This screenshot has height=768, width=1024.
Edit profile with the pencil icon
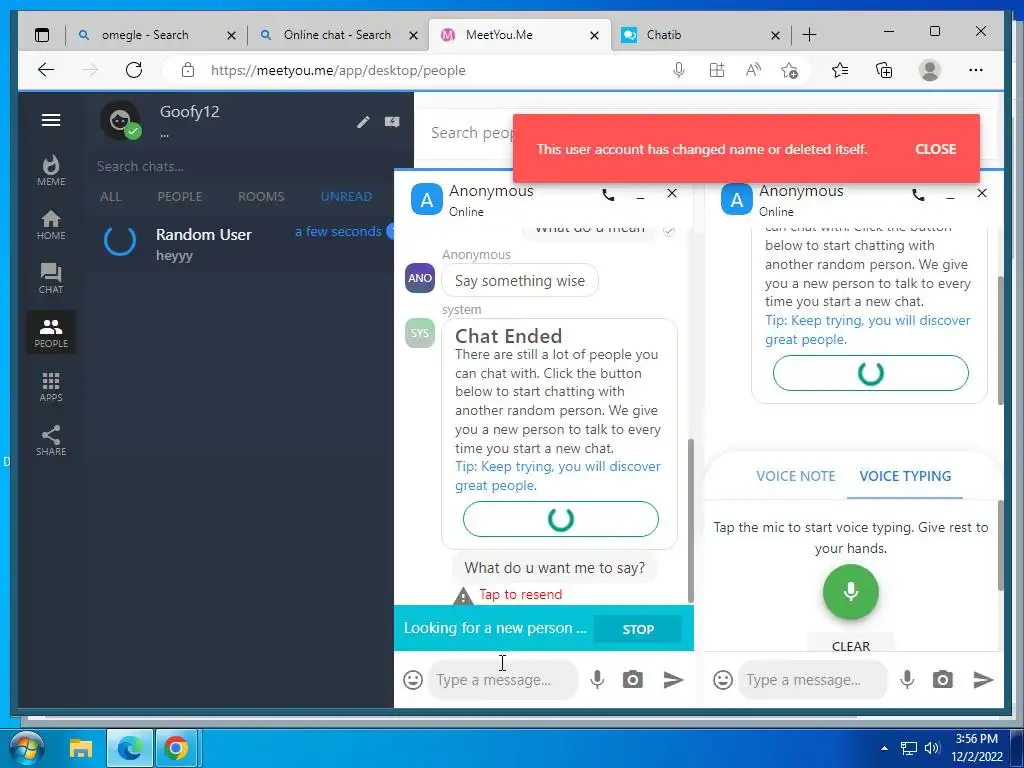tap(363, 122)
